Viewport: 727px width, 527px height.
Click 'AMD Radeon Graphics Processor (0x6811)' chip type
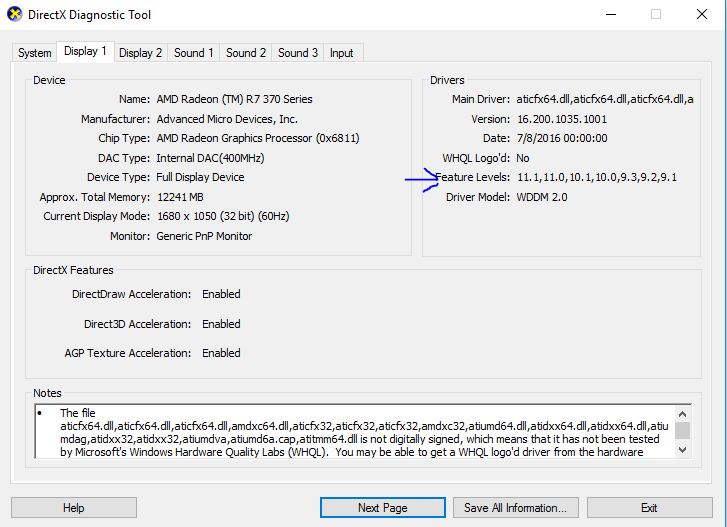coord(258,138)
